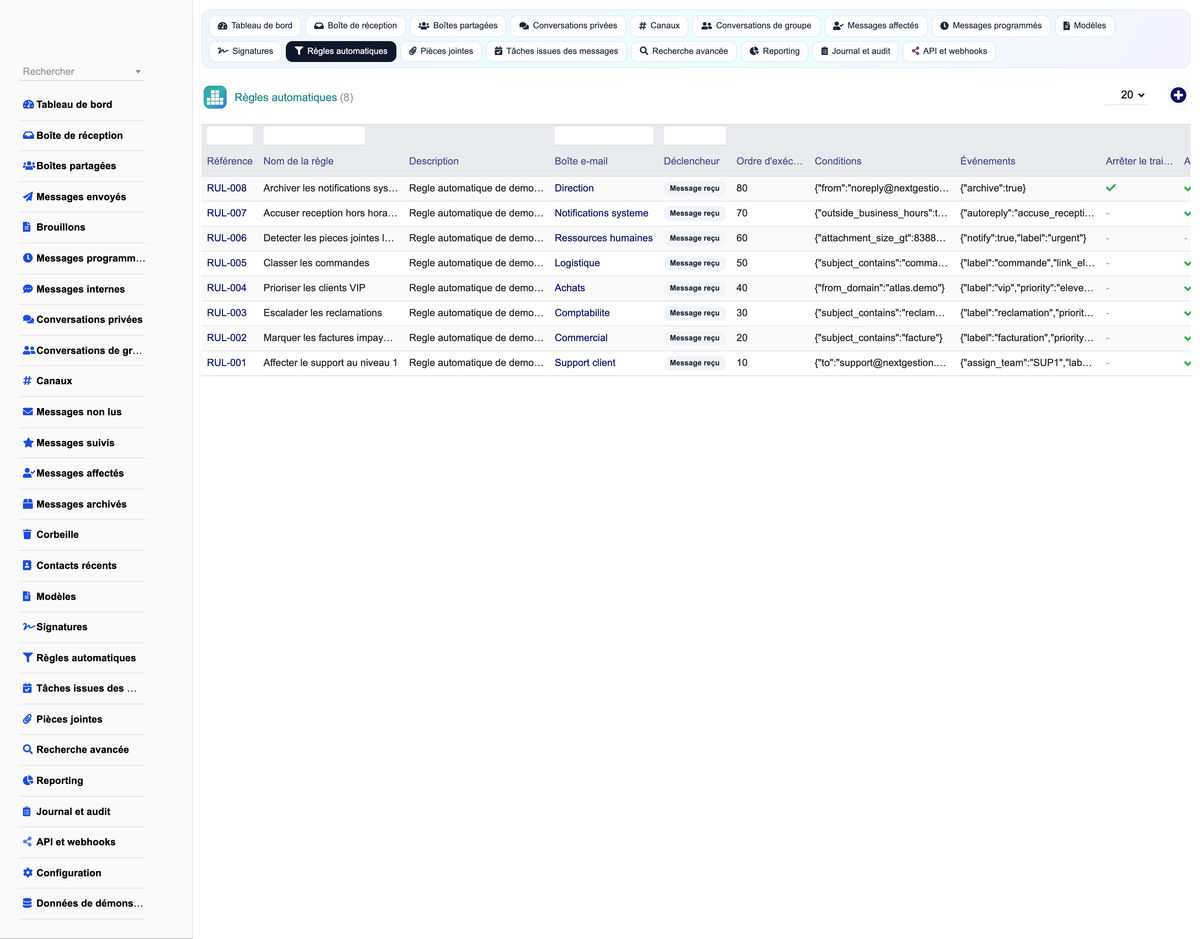Click the Reporting pie chart icon in sidebar

28,781
